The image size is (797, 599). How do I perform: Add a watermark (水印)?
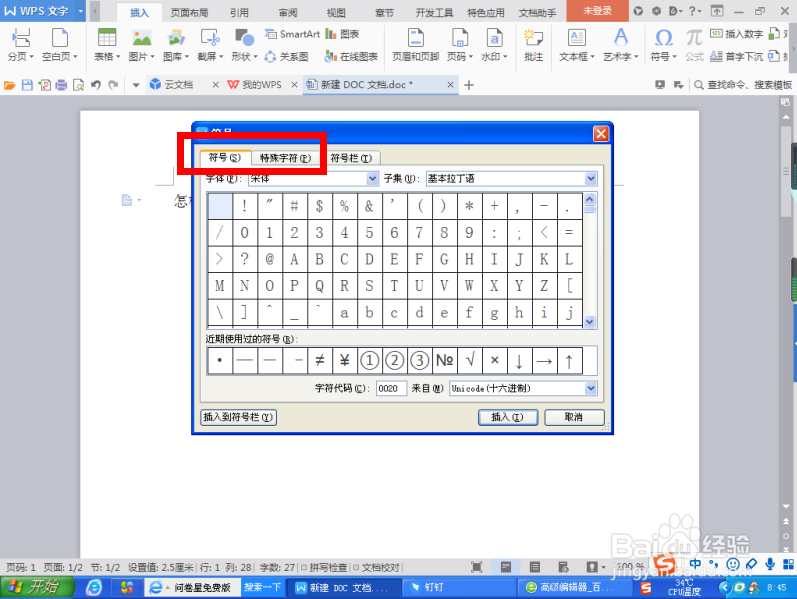494,45
